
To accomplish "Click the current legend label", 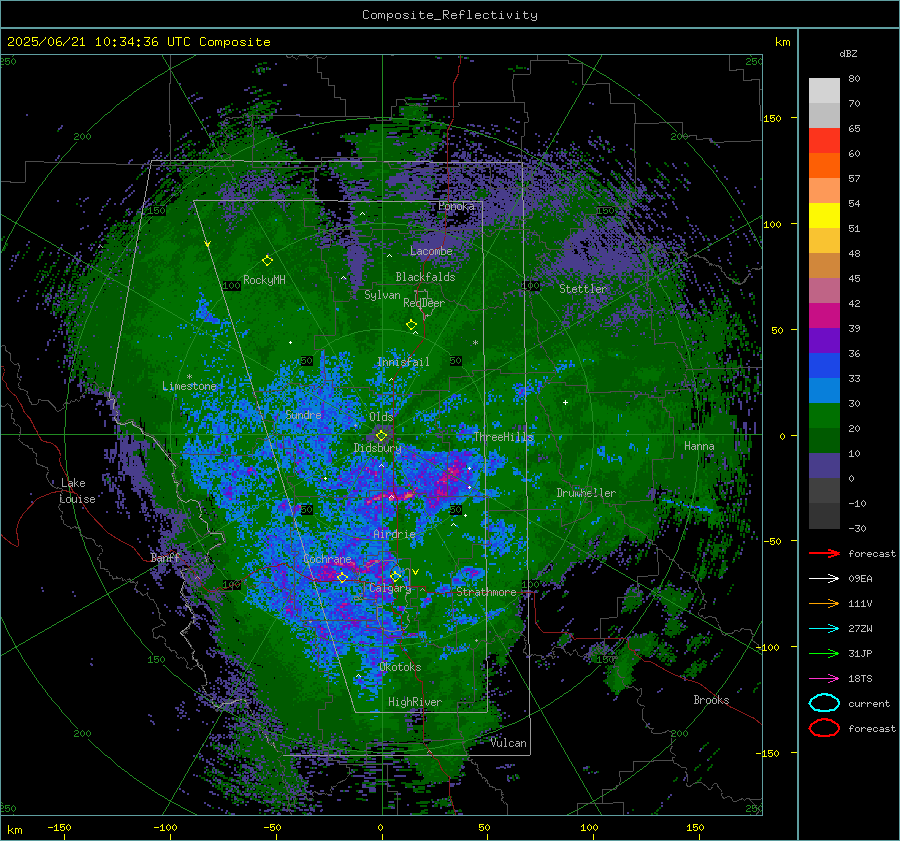I will (869, 704).
